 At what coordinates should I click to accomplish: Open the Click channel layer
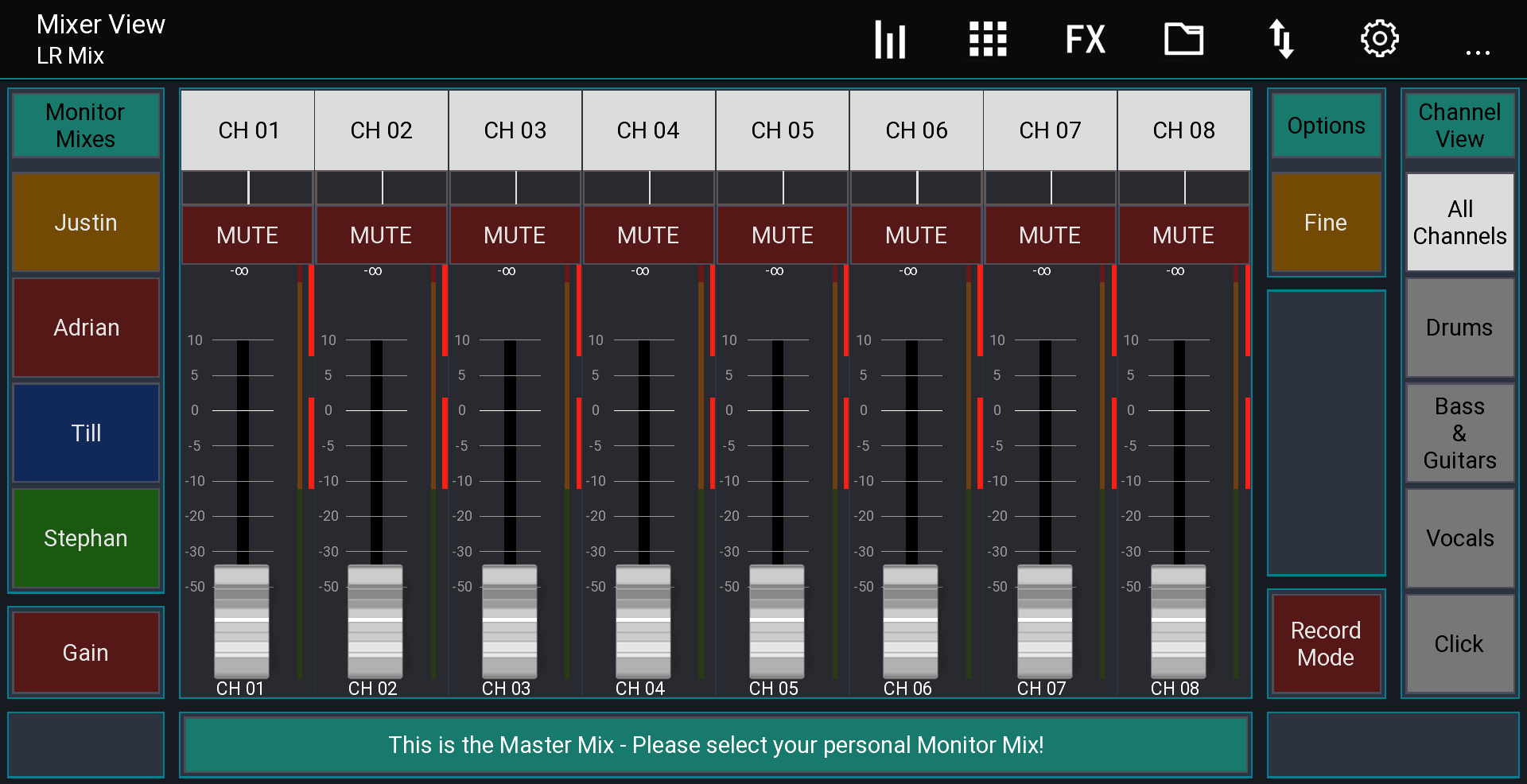1459,644
